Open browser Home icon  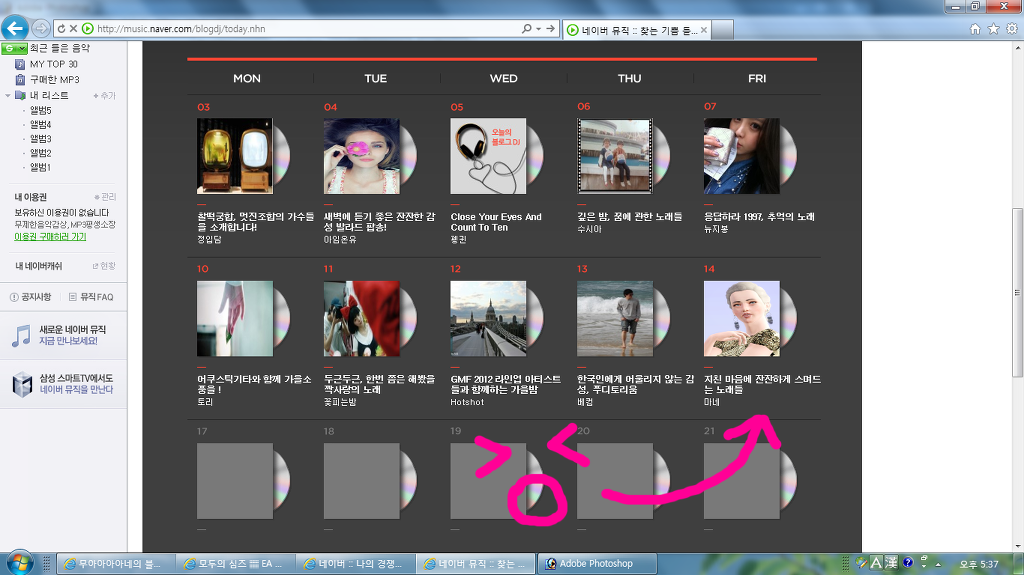pos(975,29)
